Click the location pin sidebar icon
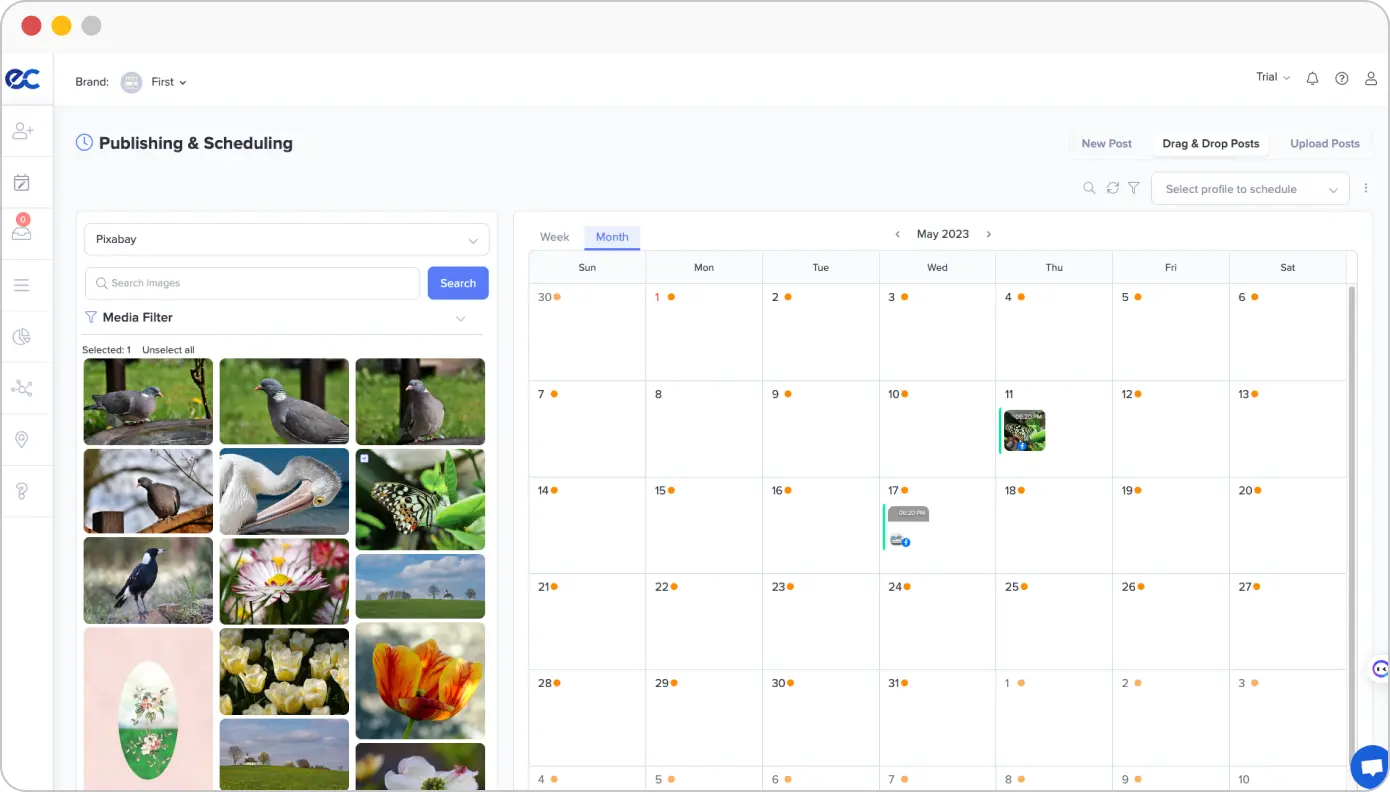The height and width of the screenshot is (792, 1390). click(x=27, y=439)
